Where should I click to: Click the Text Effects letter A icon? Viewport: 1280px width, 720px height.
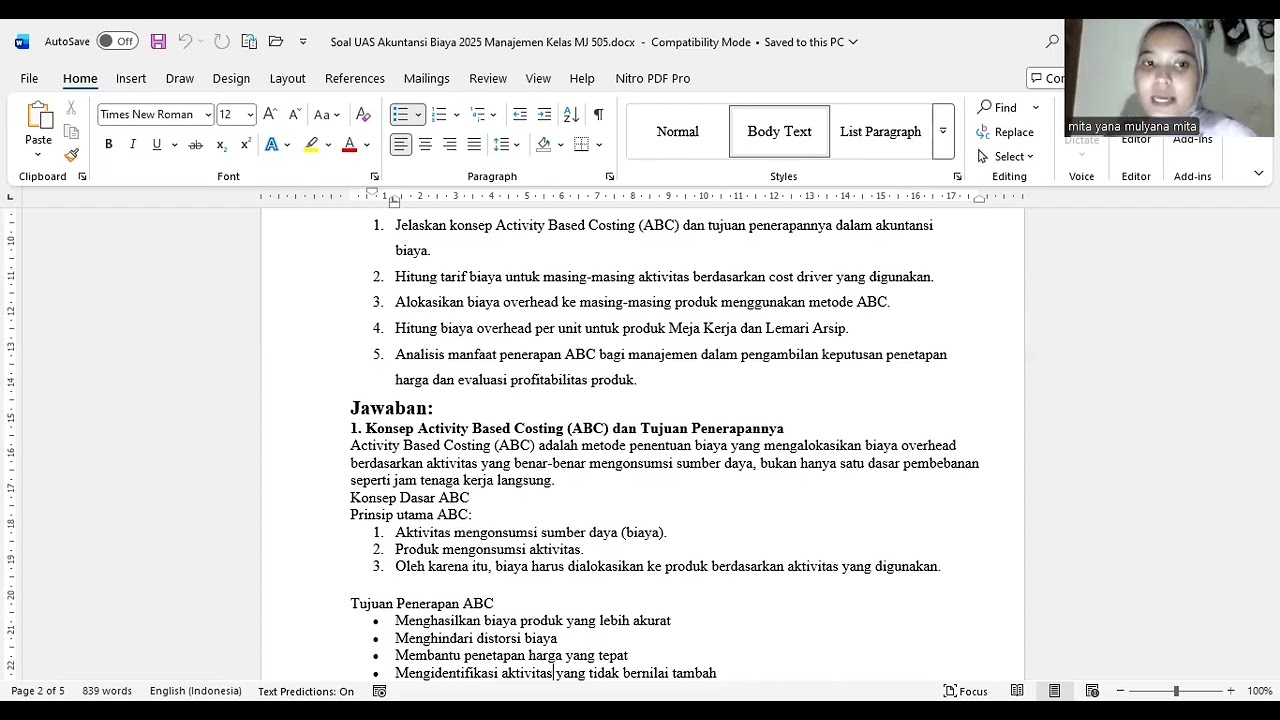(x=271, y=145)
